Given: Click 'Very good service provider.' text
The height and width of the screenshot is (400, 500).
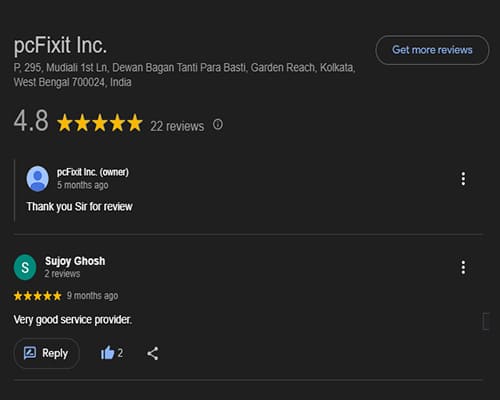Looking at the screenshot, I should pos(73,320).
